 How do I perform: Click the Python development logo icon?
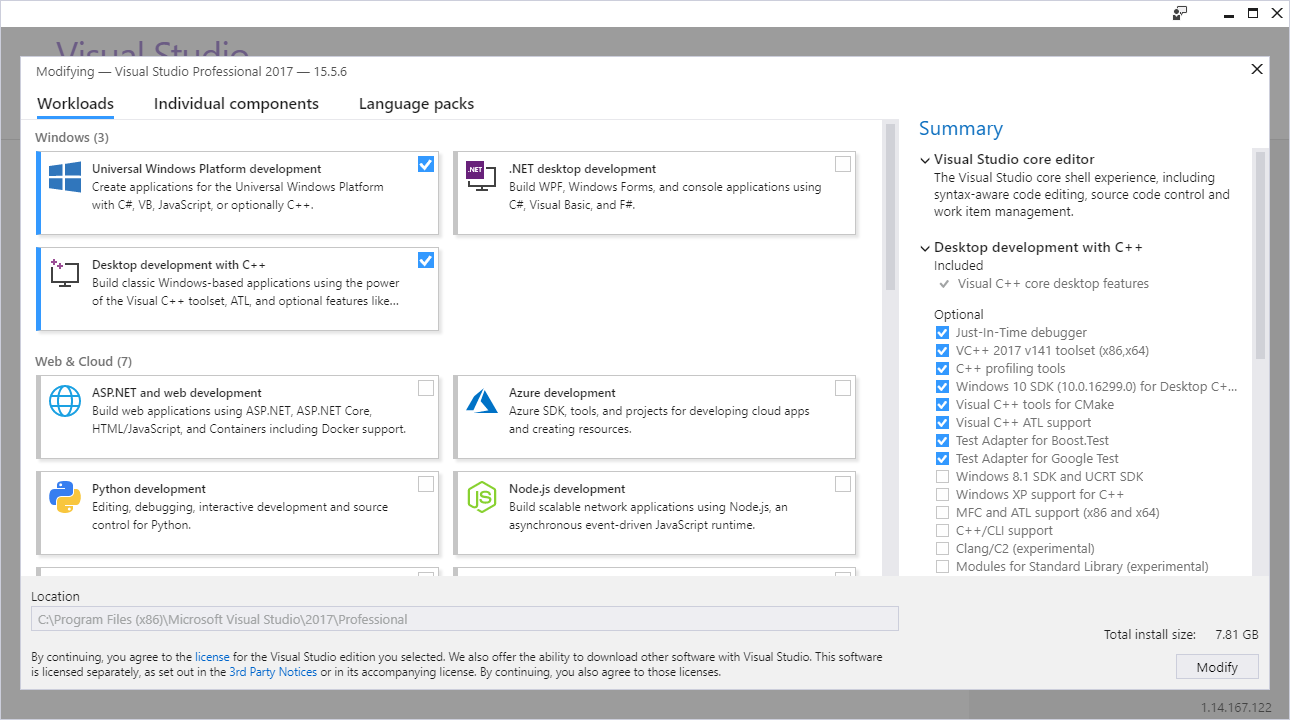[65, 497]
